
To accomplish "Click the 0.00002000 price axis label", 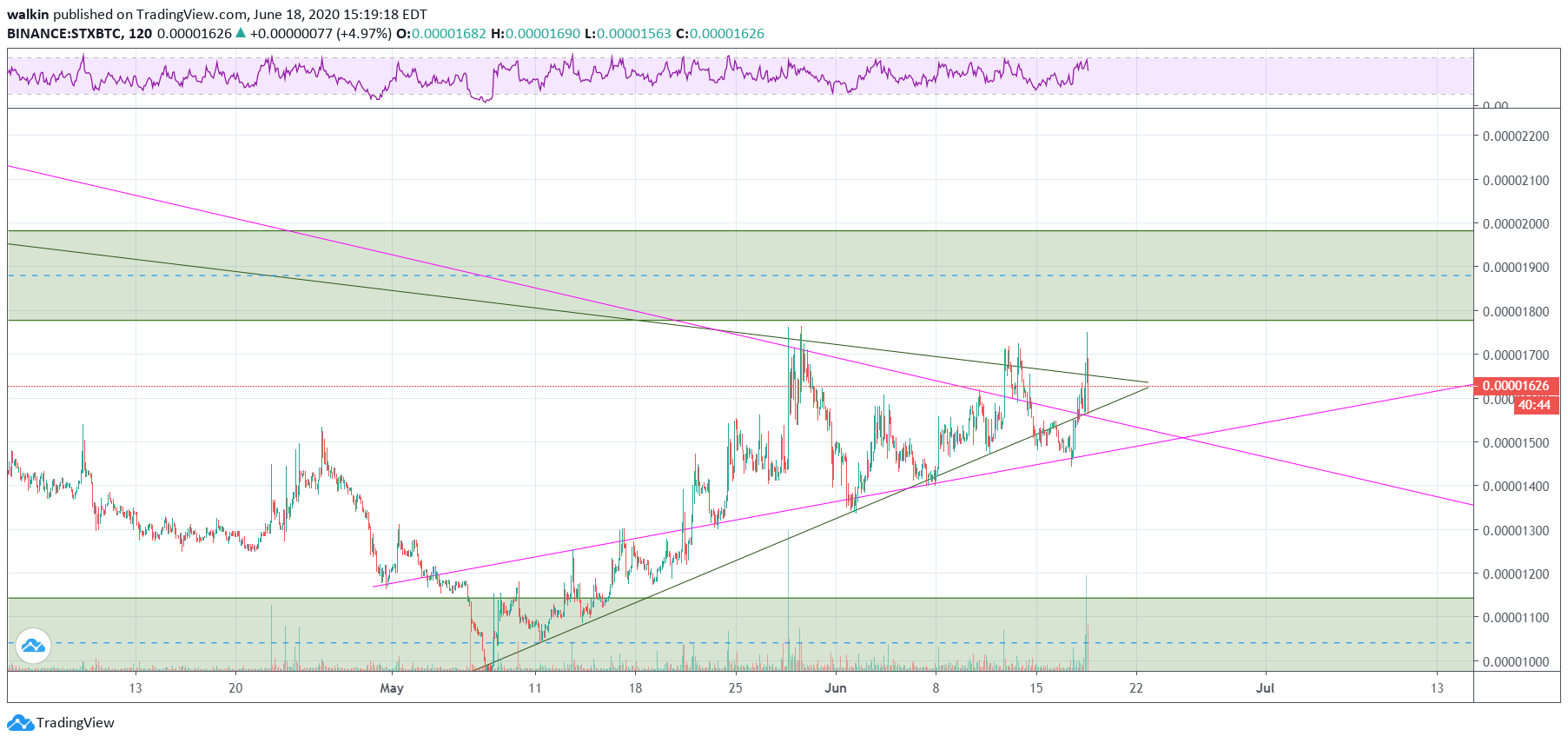I will point(1516,224).
